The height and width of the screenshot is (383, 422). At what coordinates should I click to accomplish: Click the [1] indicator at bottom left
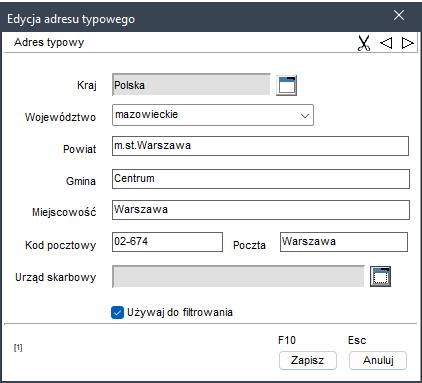[x=18, y=348]
